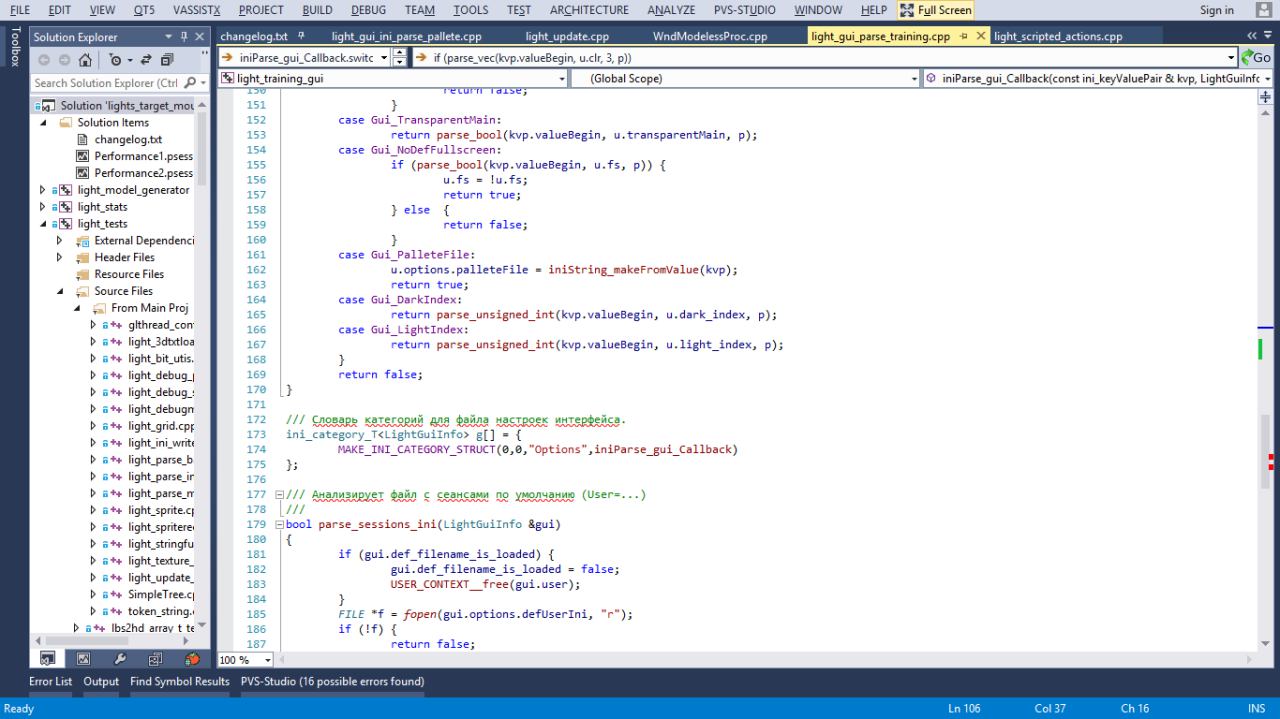The image size is (1280, 719).
Task: Expand the light_stats project
Action: (42, 207)
